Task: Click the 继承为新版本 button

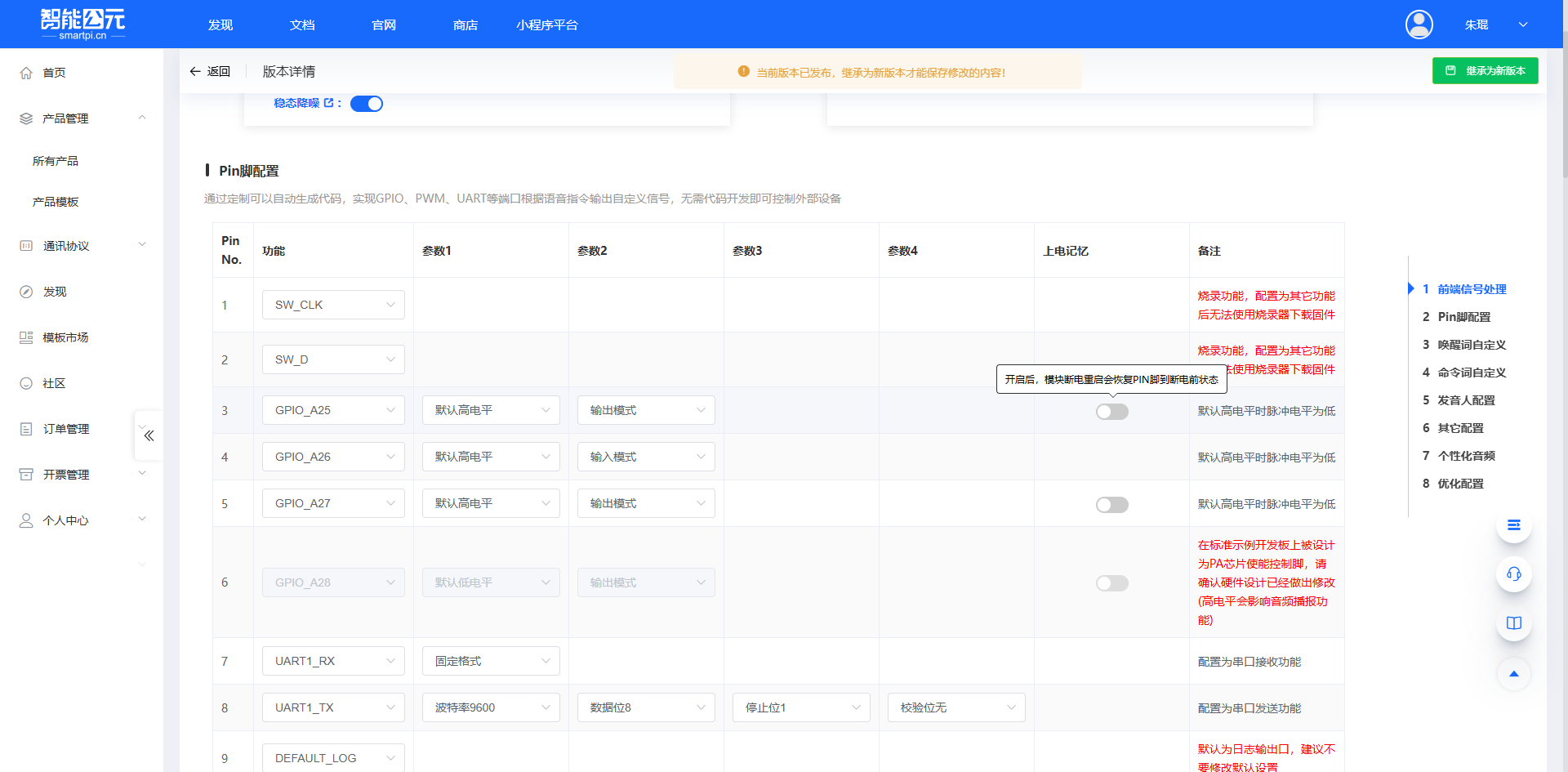Action: [1485, 71]
